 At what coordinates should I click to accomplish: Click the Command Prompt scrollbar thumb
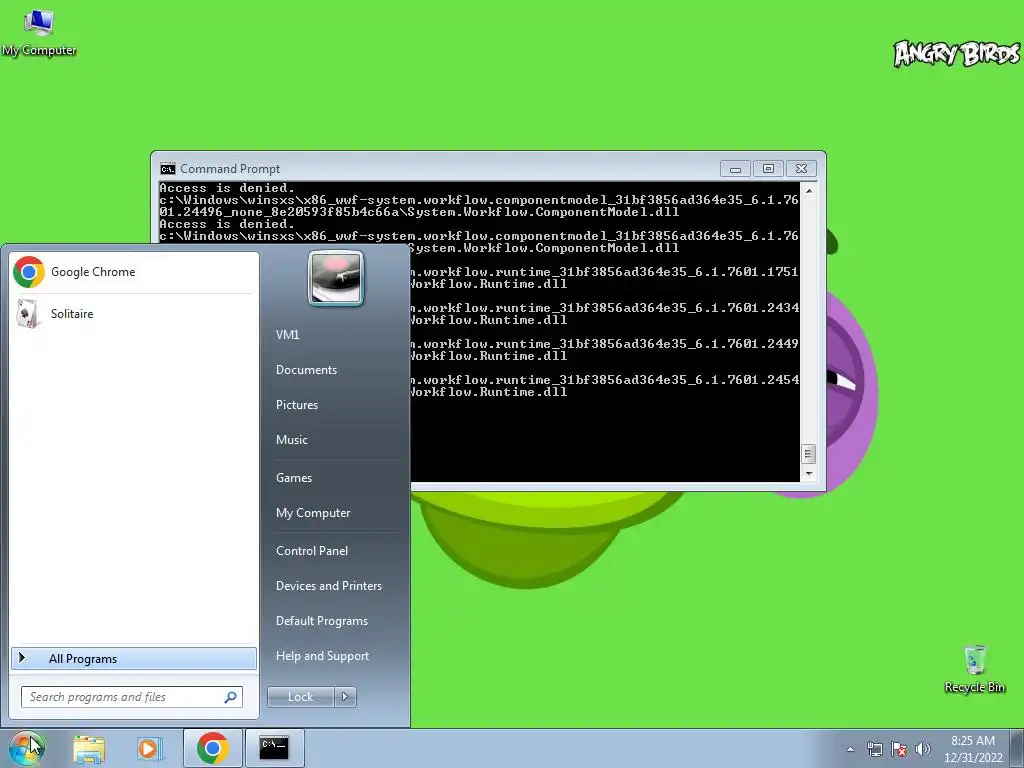808,453
